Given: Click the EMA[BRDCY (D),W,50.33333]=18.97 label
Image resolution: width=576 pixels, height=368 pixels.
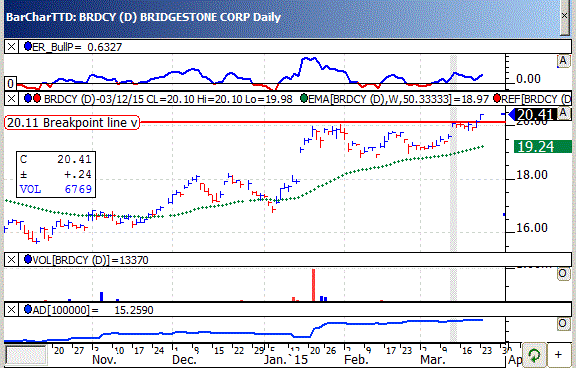Looking at the screenshot, I should 399,99.
